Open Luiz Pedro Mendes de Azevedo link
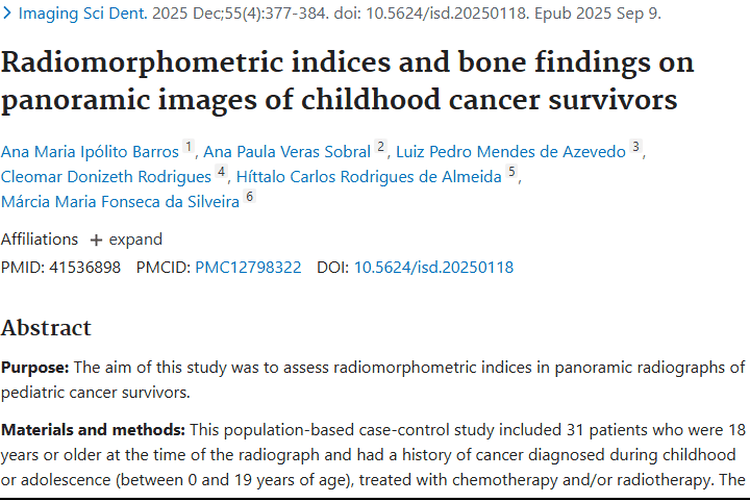This screenshot has width=750, height=500. click(x=511, y=152)
